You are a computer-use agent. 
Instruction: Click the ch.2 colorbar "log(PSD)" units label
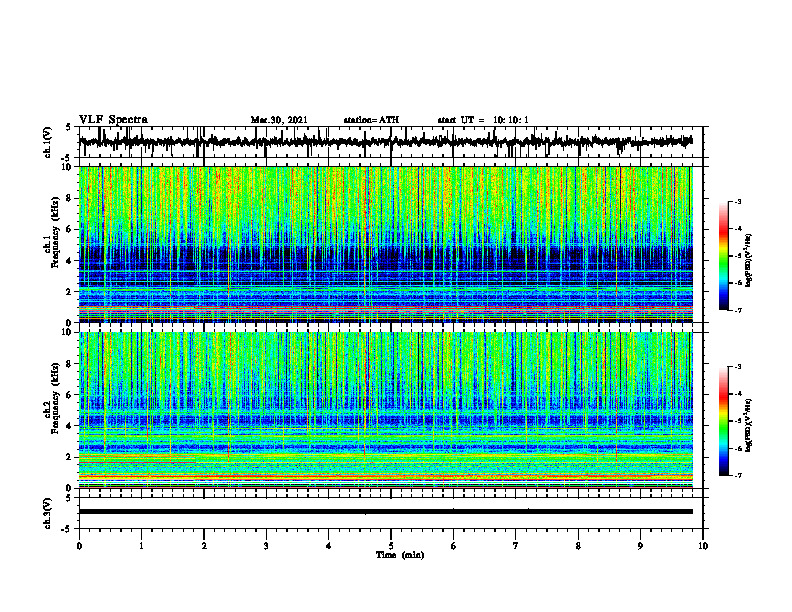749,425
